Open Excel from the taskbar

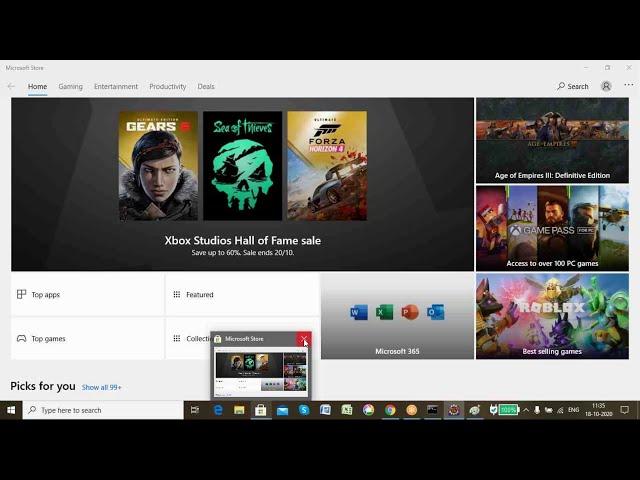[x=347, y=410]
